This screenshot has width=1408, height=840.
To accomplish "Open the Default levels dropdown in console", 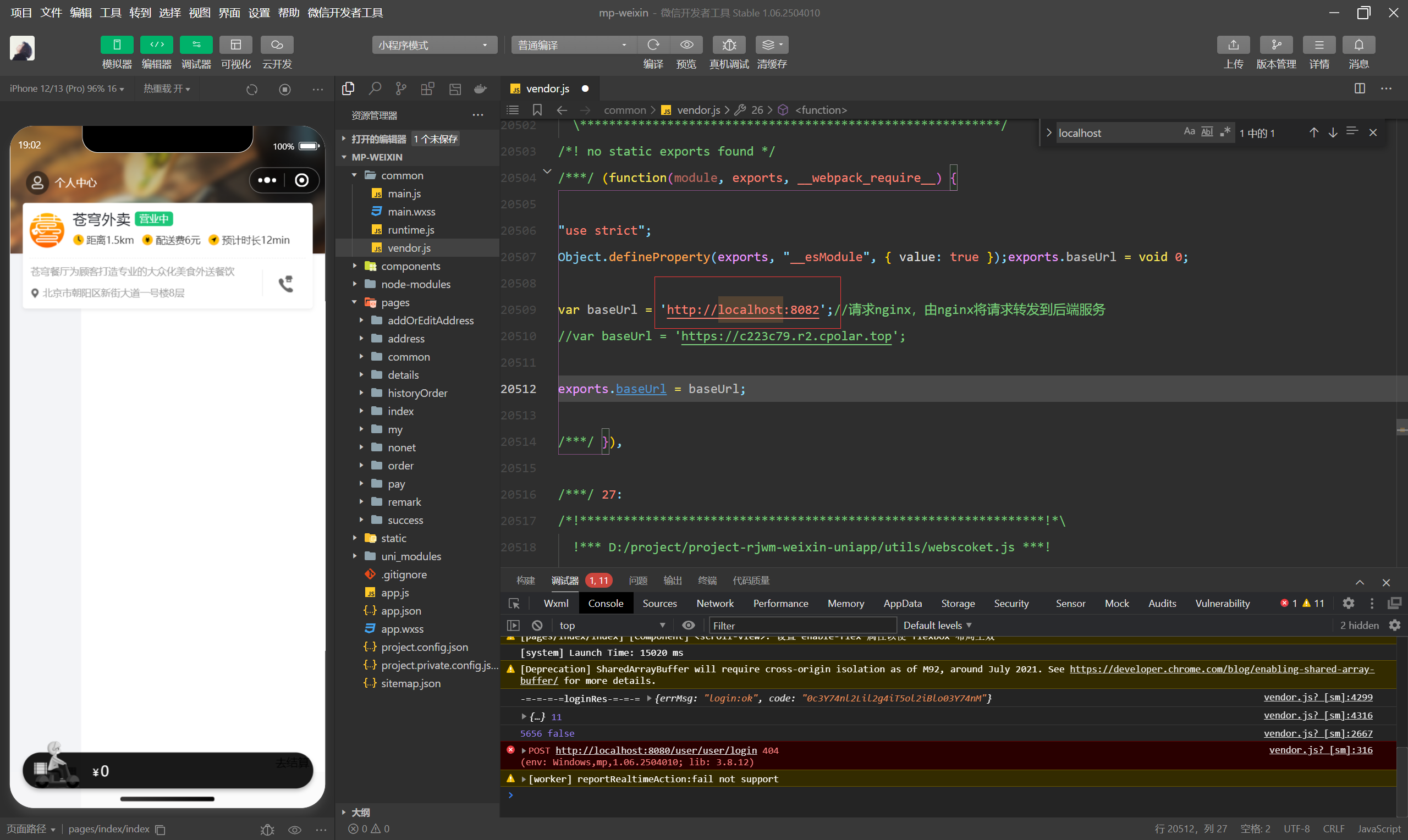I will (x=937, y=625).
